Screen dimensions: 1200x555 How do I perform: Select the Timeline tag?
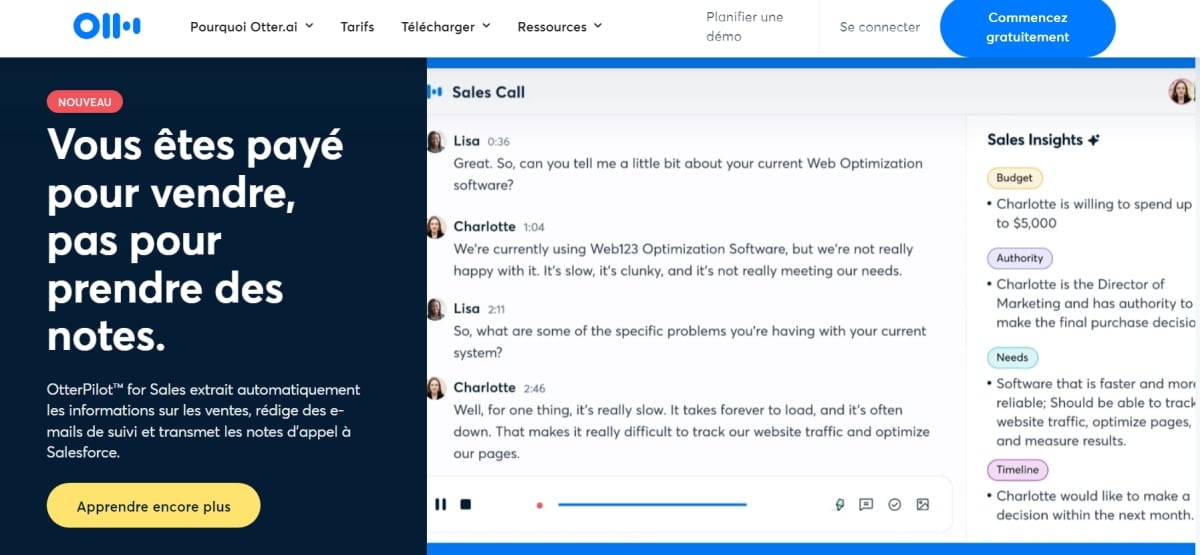pyautogui.click(x=1018, y=469)
